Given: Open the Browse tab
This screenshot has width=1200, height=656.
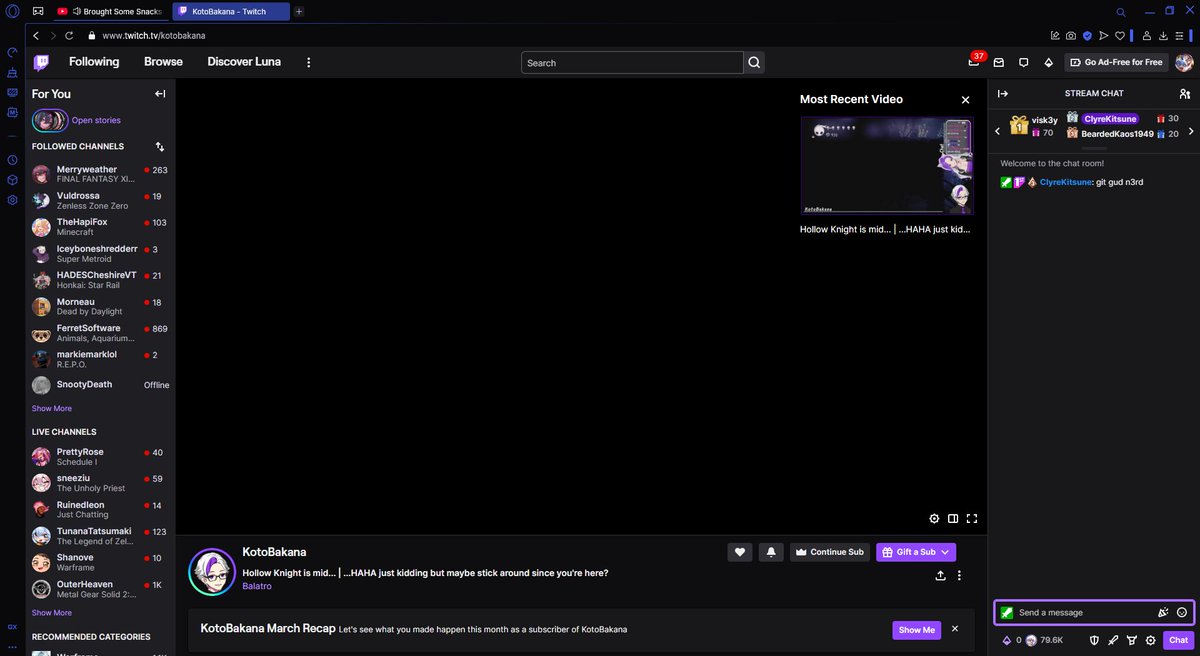Looking at the screenshot, I should click(x=163, y=62).
